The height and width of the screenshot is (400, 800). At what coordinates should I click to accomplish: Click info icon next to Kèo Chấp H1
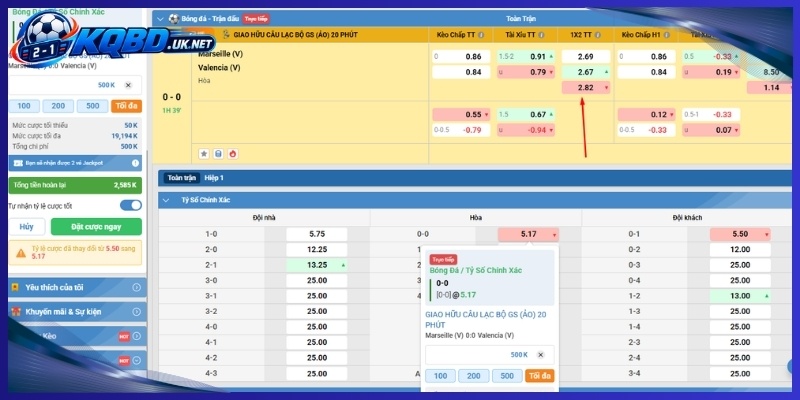[x=666, y=35]
